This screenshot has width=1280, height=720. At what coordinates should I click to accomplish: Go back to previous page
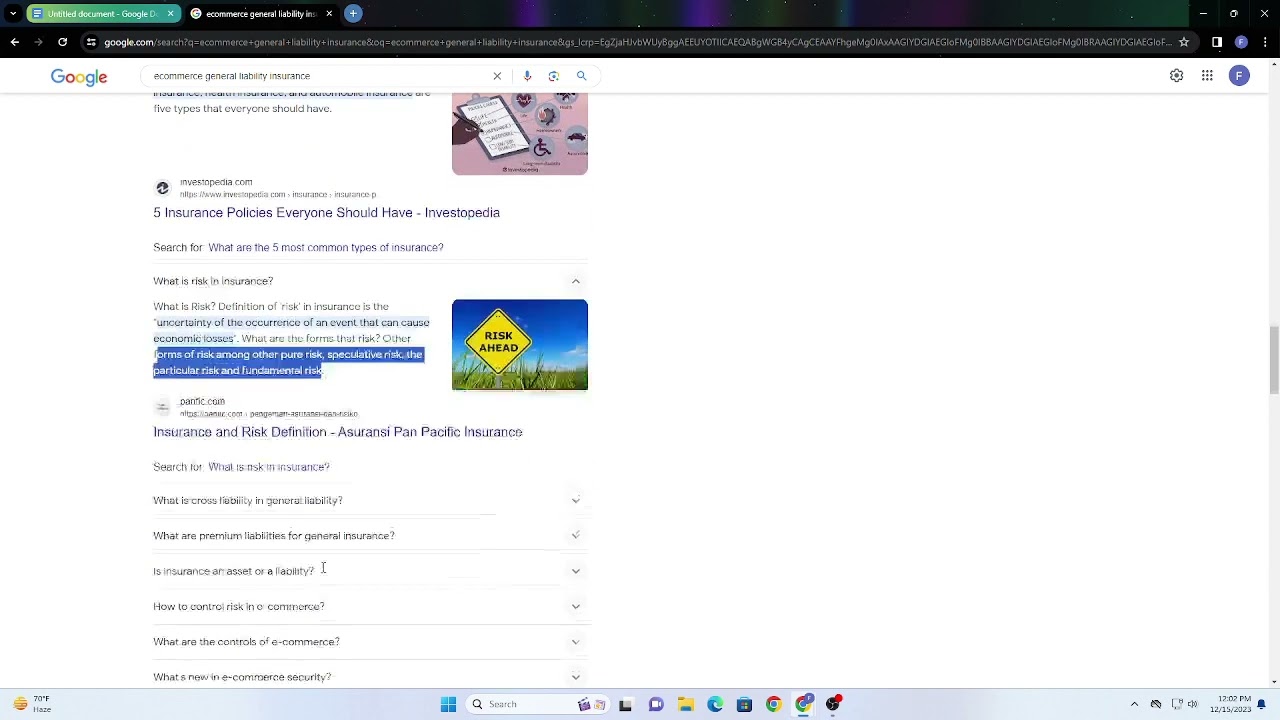[14, 42]
